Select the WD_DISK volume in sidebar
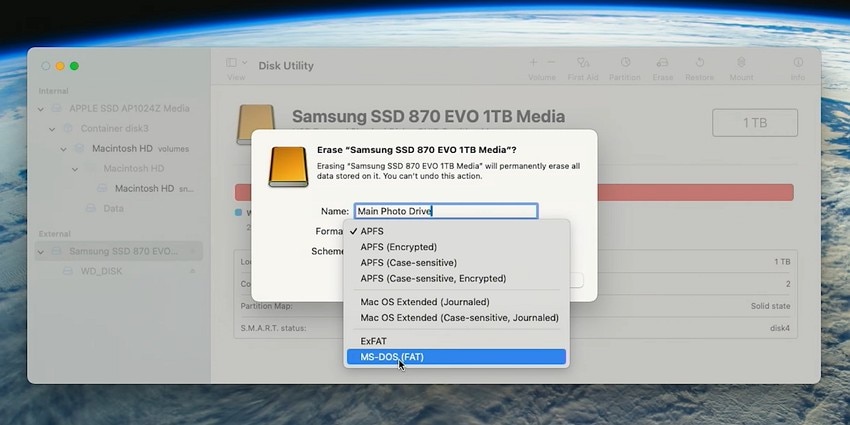This screenshot has height=425, width=850. click(101, 271)
